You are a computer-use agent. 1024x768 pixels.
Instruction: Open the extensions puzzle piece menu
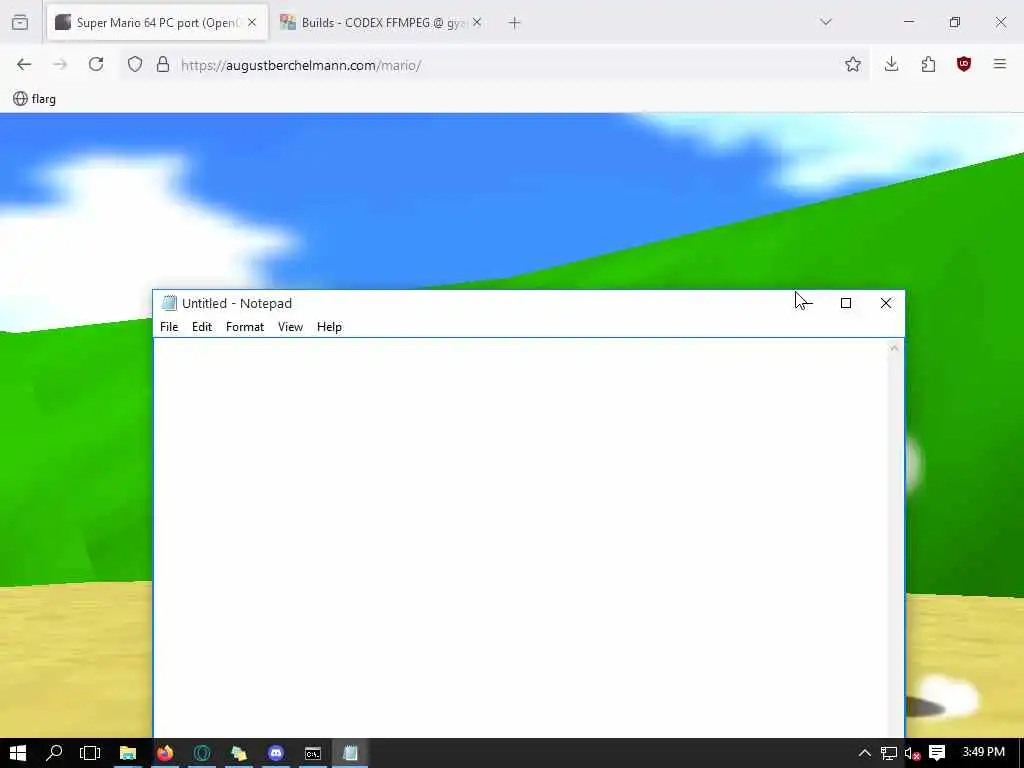pyautogui.click(x=928, y=64)
